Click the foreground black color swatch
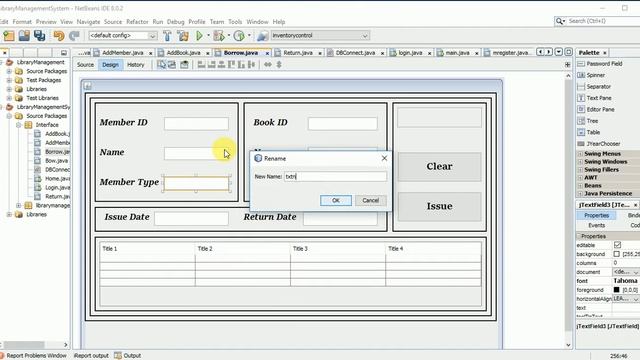This screenshot has height=360, width=640. (x=616, y=290)
